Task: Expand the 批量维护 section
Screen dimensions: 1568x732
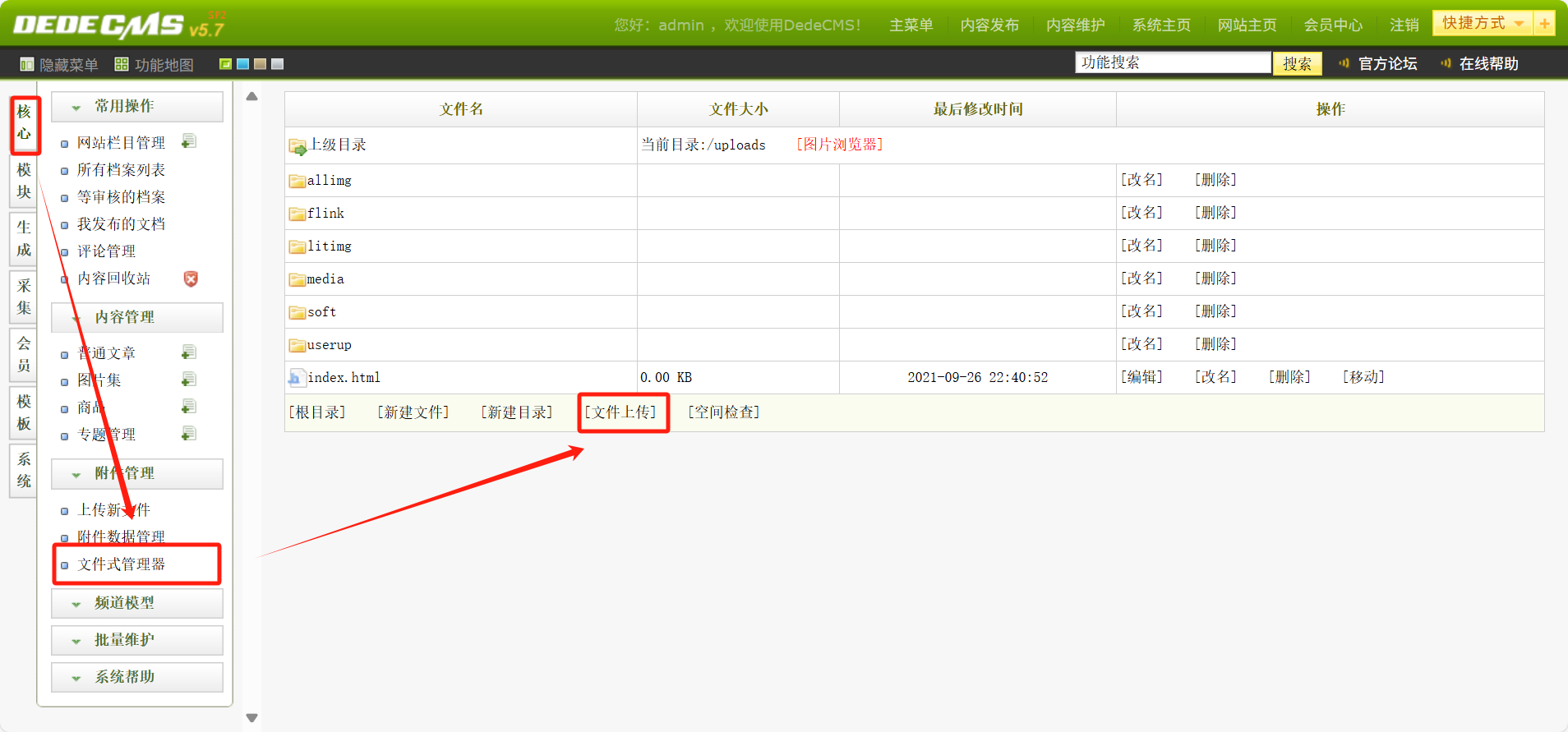Action: click(x=137, y=641)
